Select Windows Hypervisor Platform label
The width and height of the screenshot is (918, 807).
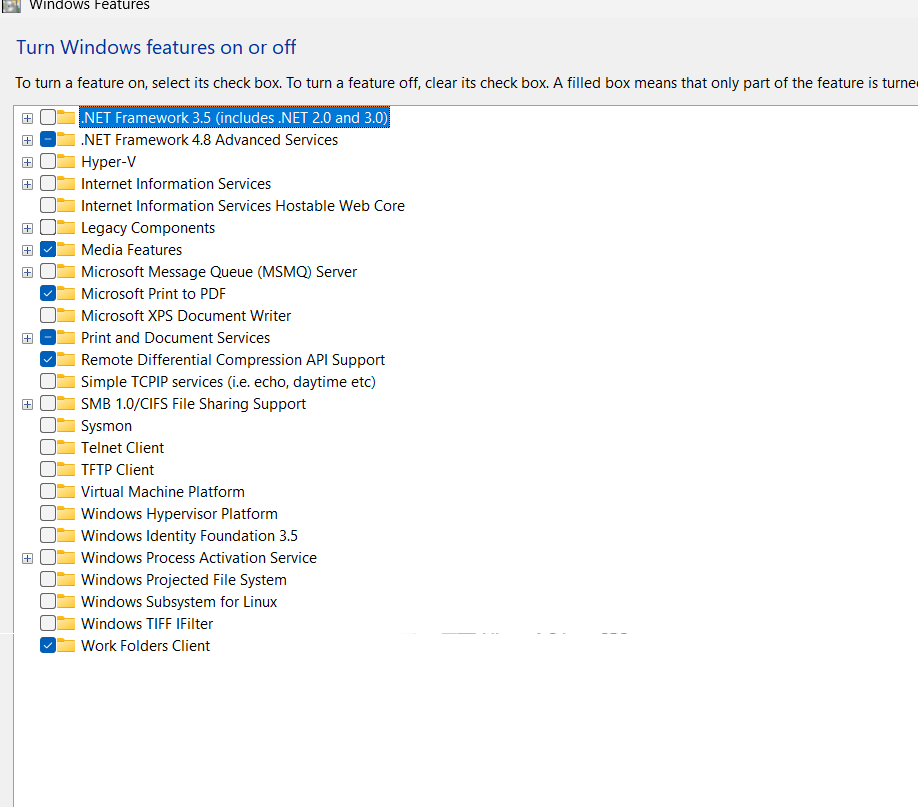tap(179, 514)
